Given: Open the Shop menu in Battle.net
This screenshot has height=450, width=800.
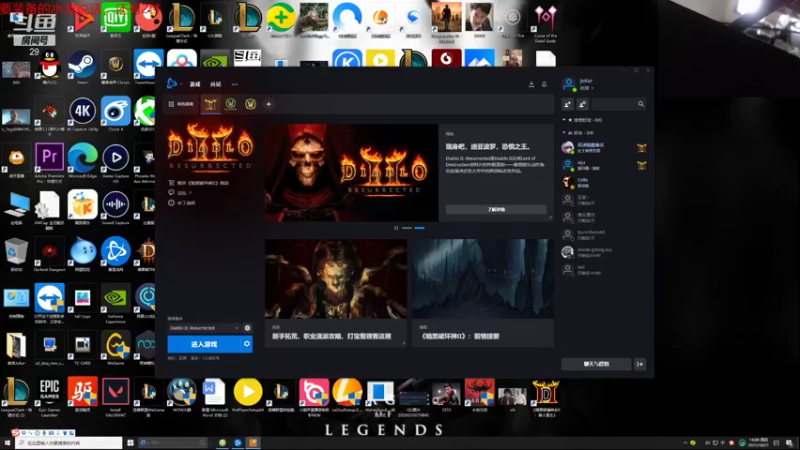Looking at the screenshot, I should click(216, 84).
